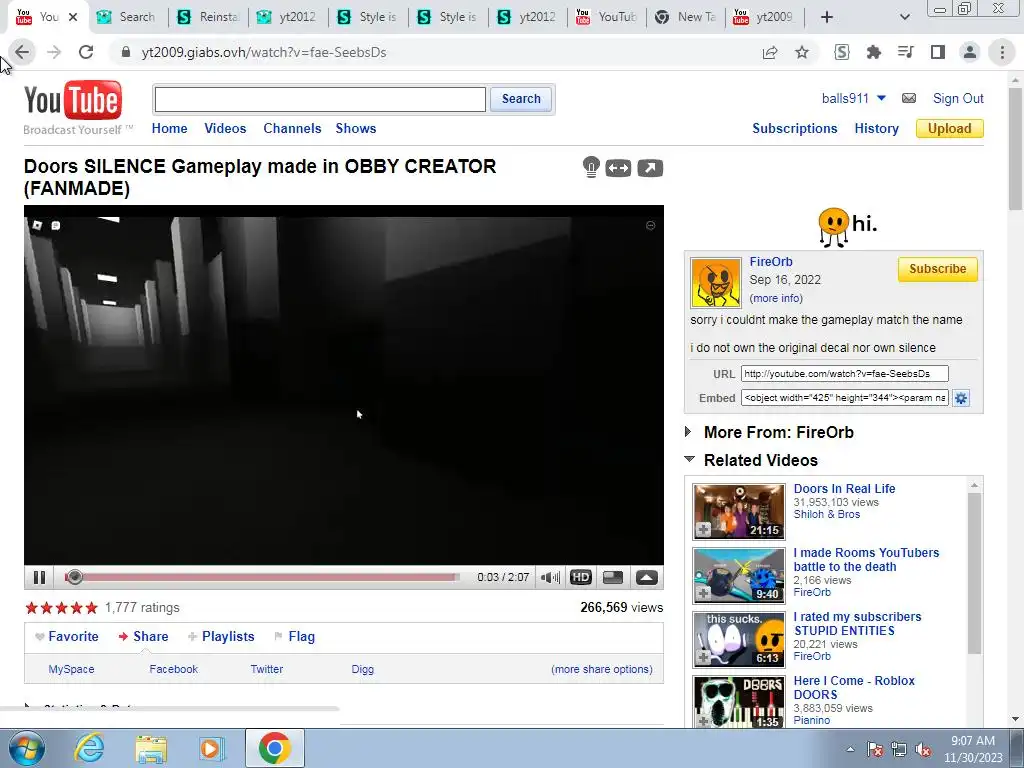Click the YouTube search text box
Viewport: 1024px width, 768px height.
click(x=320, y=99)
